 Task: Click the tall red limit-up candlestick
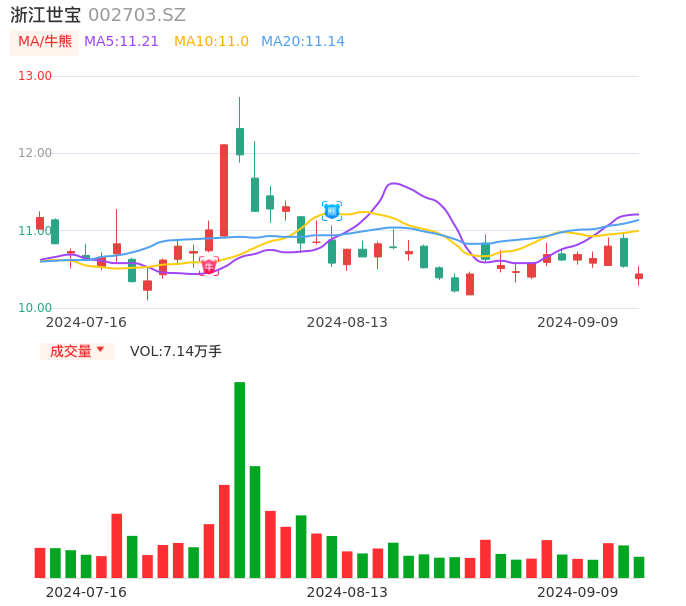coord(224,190)
